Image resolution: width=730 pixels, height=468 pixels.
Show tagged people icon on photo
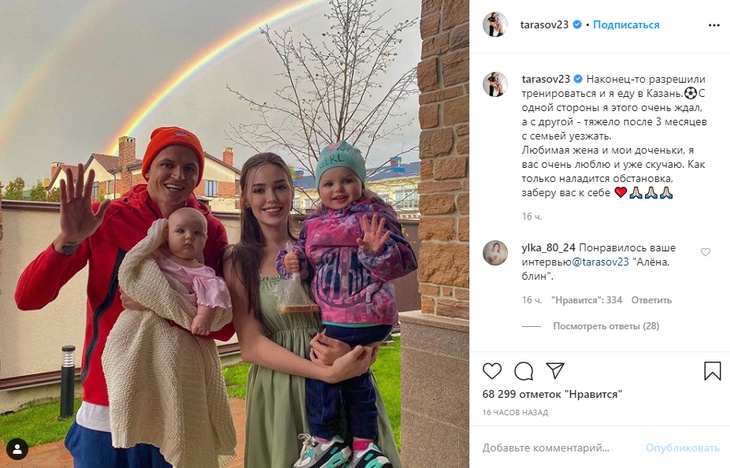coord(17,449)
